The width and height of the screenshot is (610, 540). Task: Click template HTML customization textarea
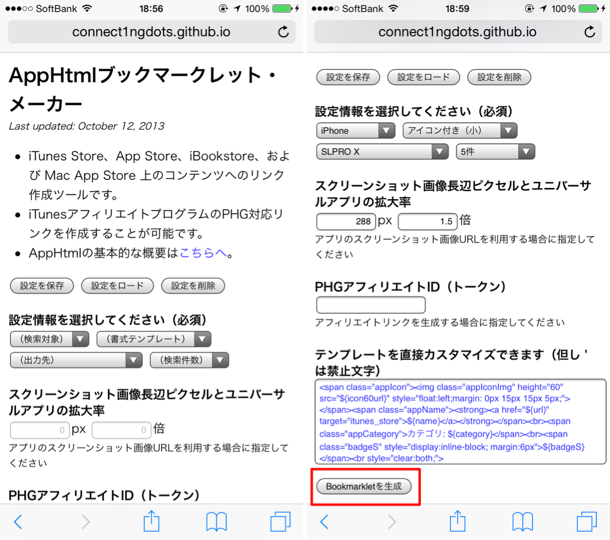click(461, 422)
